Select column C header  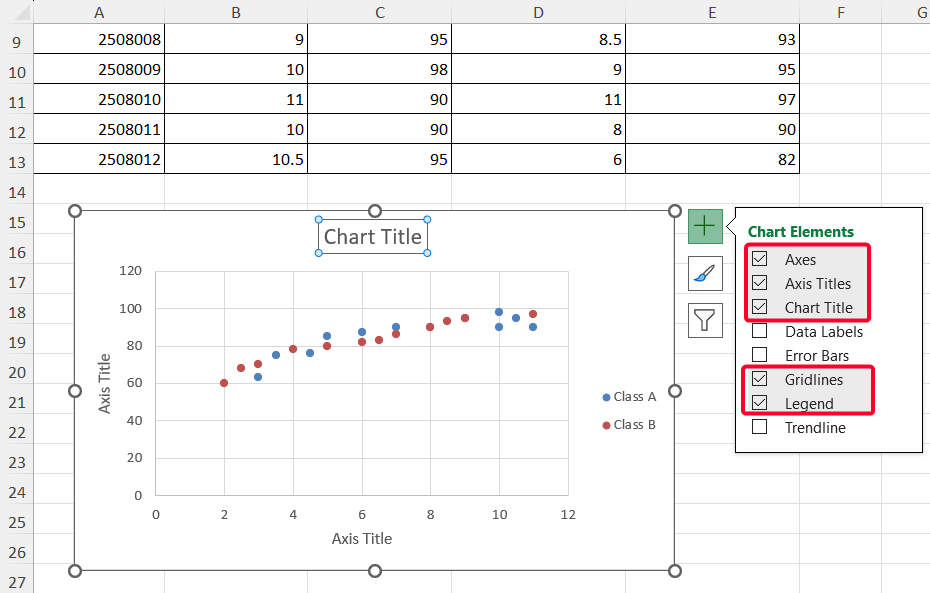379,12
